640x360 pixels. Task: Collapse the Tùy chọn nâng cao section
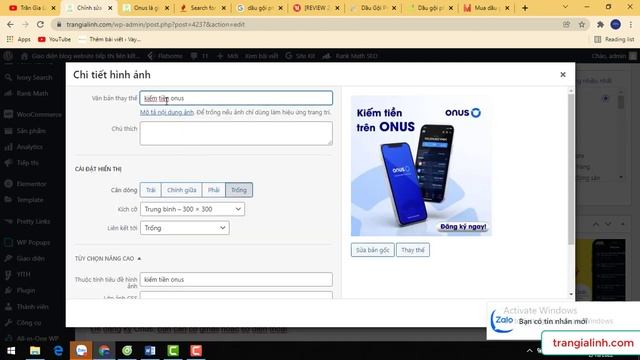[x=108, y=258]
